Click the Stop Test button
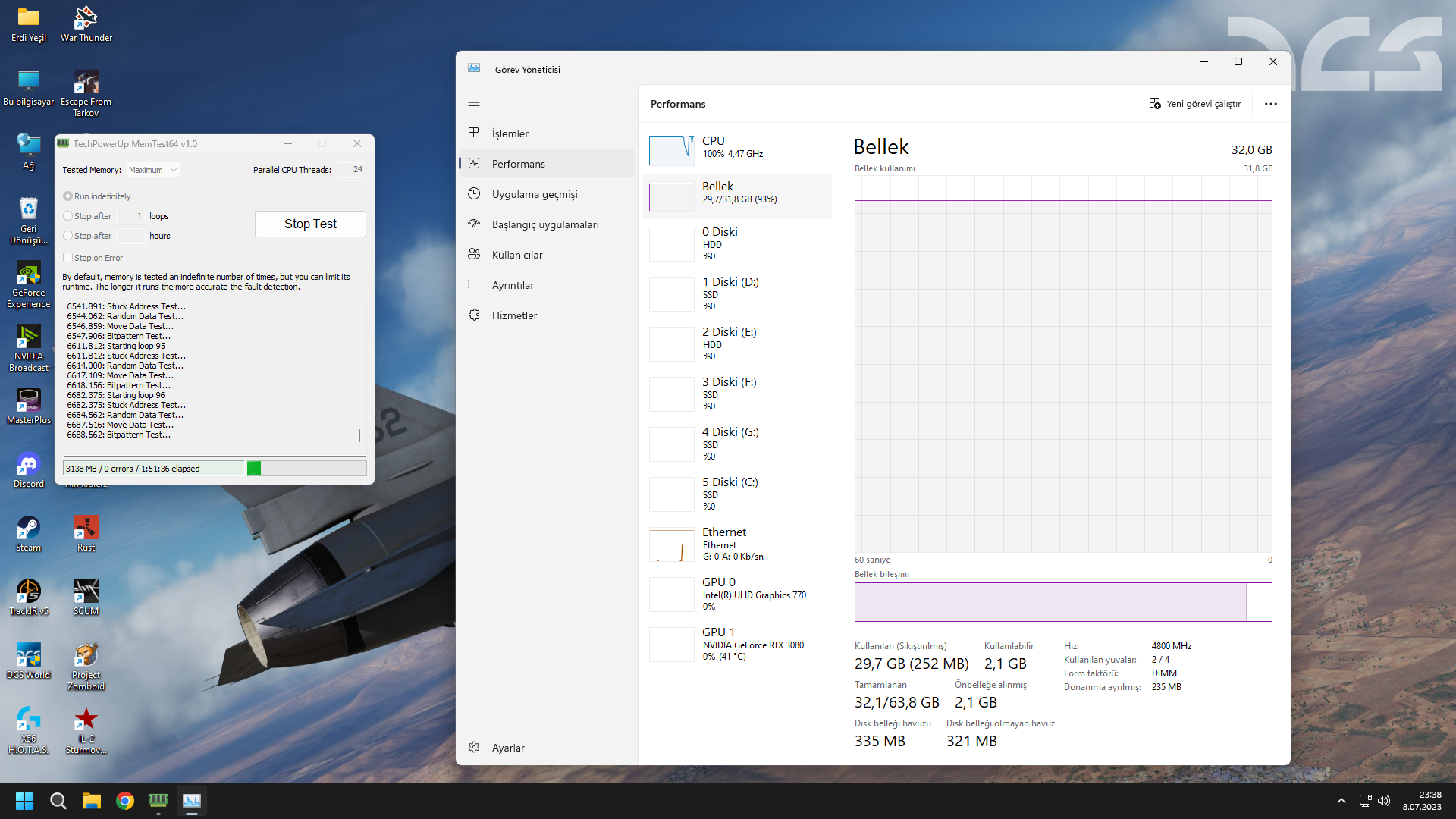 tap(310, 224)
